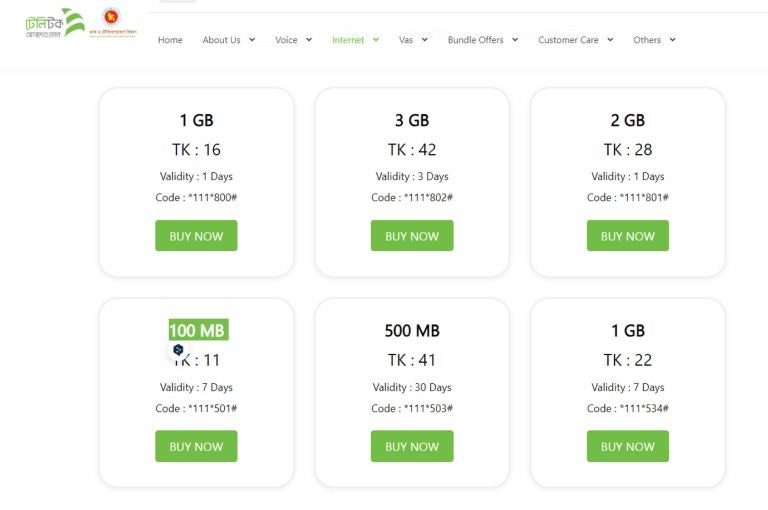Click the highlighted 100 MB heading
Viewport: 768px width, 510px height.
coord(198,330)
